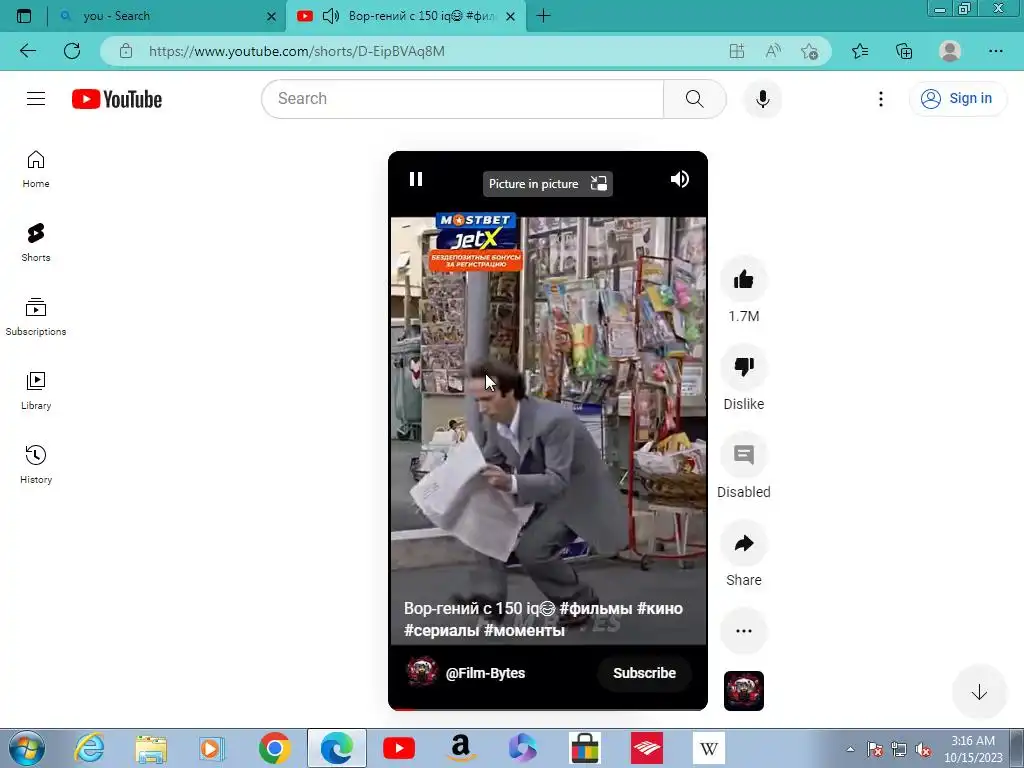Screen dimensions: 1024x768
Task: Like the short with the thumbs up
Action: pyautogui.click(x=744, y=280)
